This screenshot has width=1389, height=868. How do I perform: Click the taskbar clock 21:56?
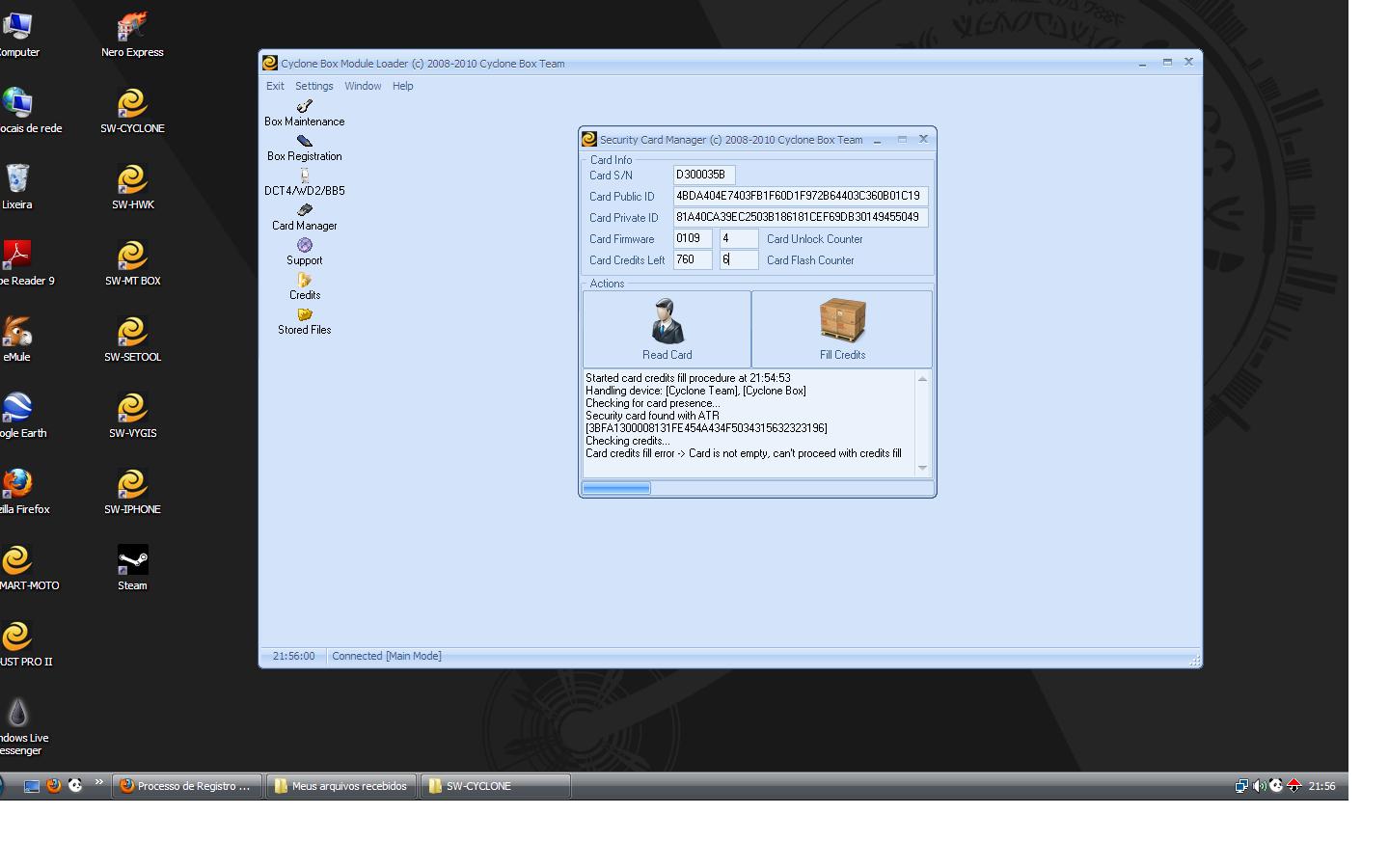pos(1321,786)
